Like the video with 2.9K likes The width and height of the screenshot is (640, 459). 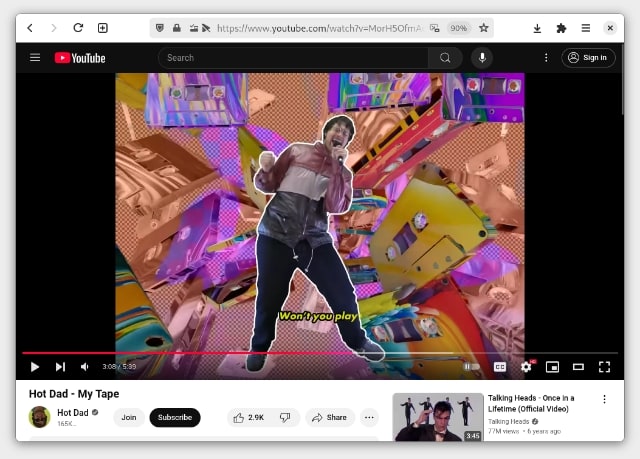[249, 417]
